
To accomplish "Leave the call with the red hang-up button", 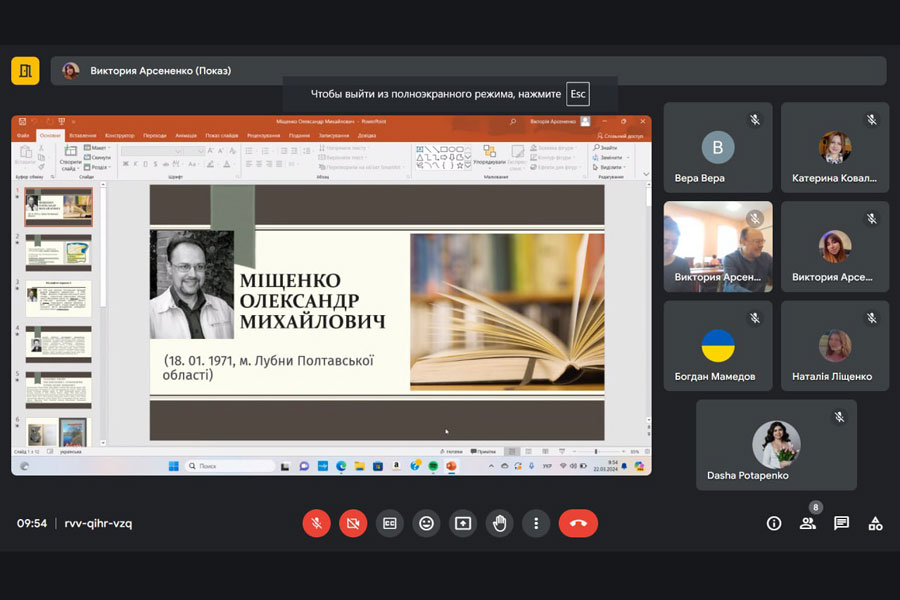I will pyautogui.click(x=578, y=523).
